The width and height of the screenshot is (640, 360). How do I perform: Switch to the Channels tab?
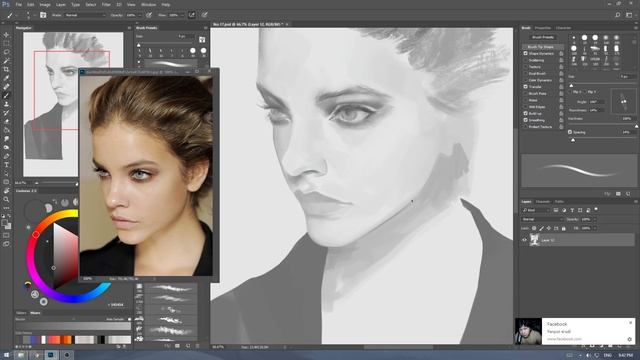point(543,202)
